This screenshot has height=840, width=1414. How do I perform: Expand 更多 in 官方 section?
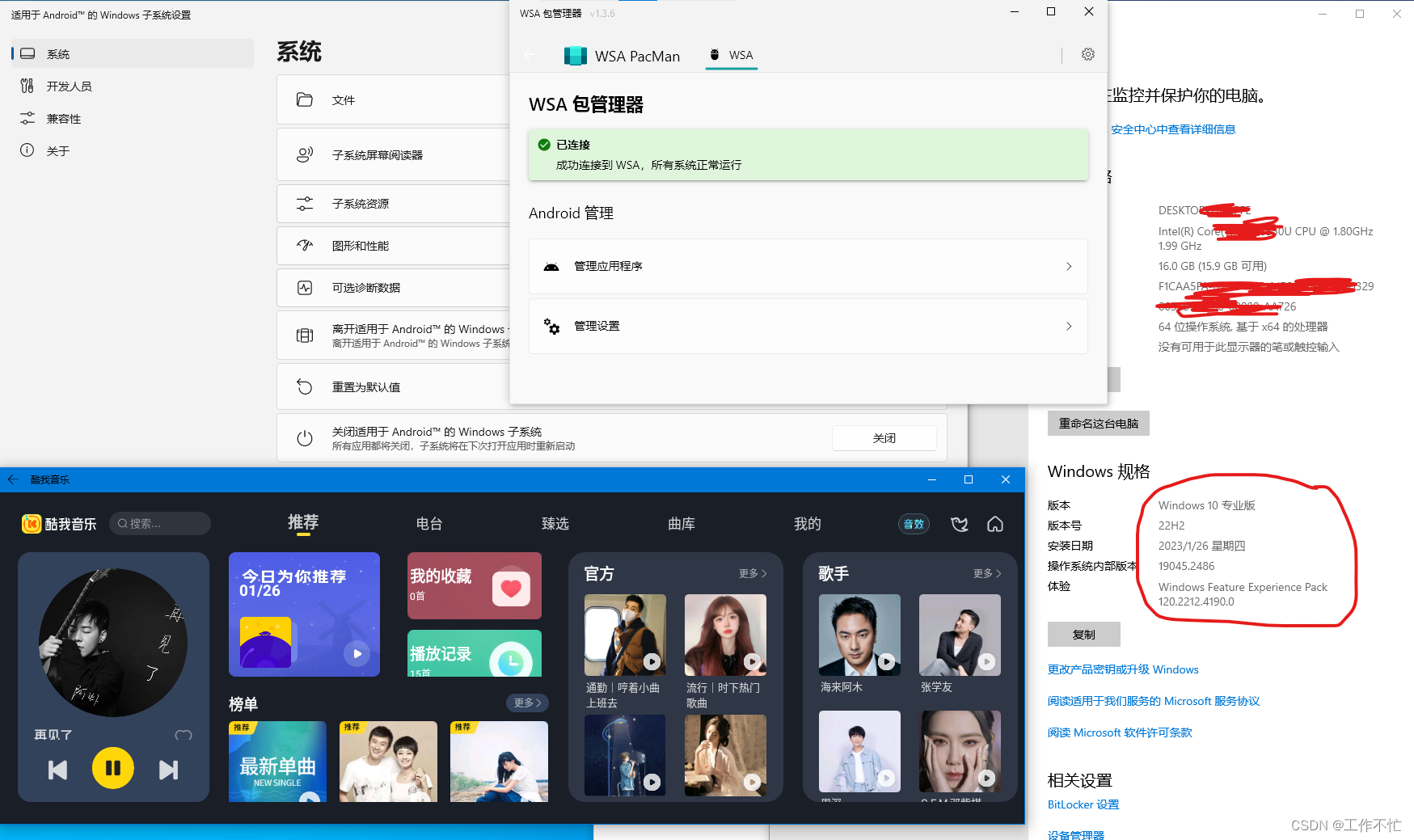click(753, 573)
